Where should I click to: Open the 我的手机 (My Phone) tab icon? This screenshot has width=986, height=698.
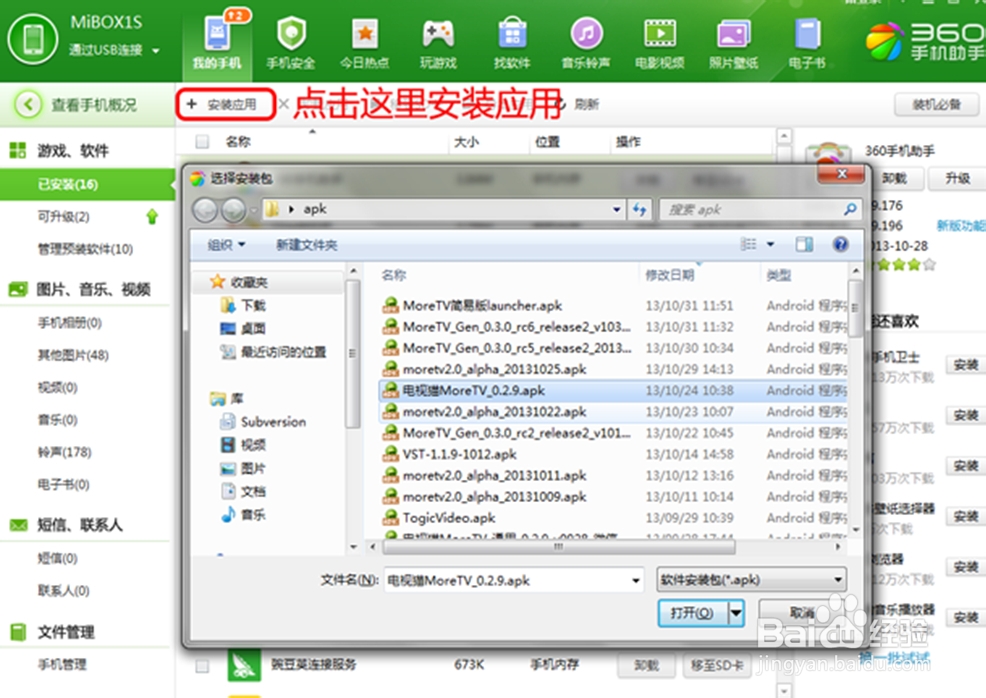[x=218, y=33]
